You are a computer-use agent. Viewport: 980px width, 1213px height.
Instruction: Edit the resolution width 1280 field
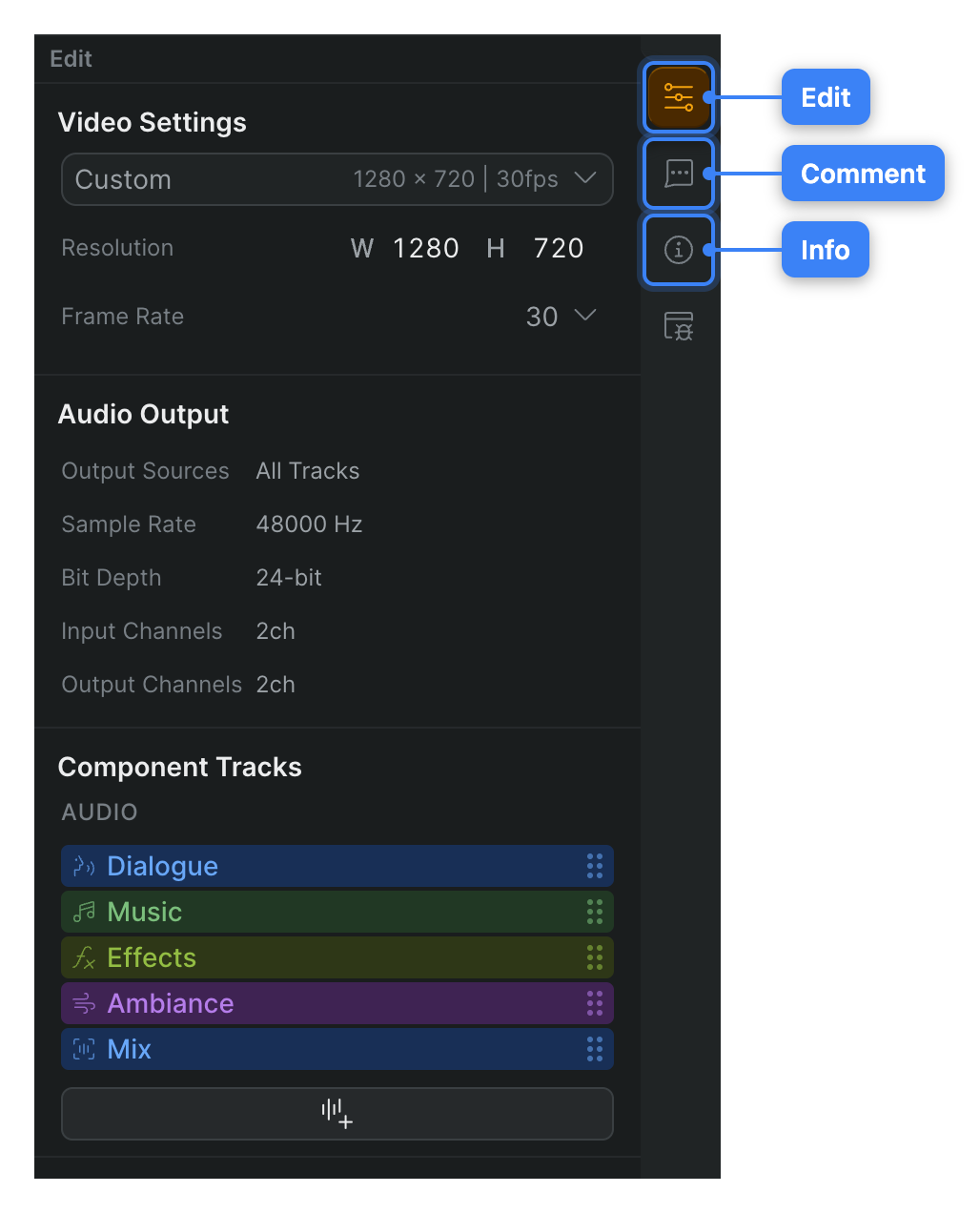425,248
